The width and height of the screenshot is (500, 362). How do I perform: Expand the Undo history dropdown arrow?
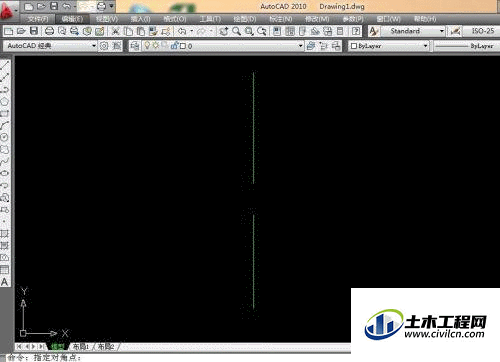pos(192,31)
